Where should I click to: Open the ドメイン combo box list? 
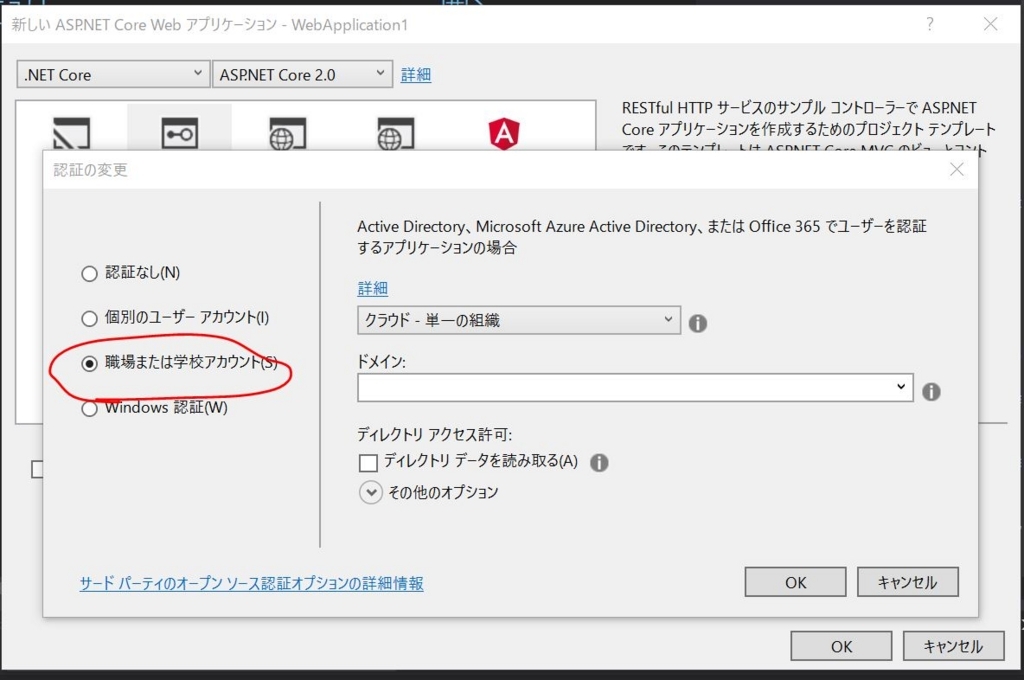coord(901,387)
